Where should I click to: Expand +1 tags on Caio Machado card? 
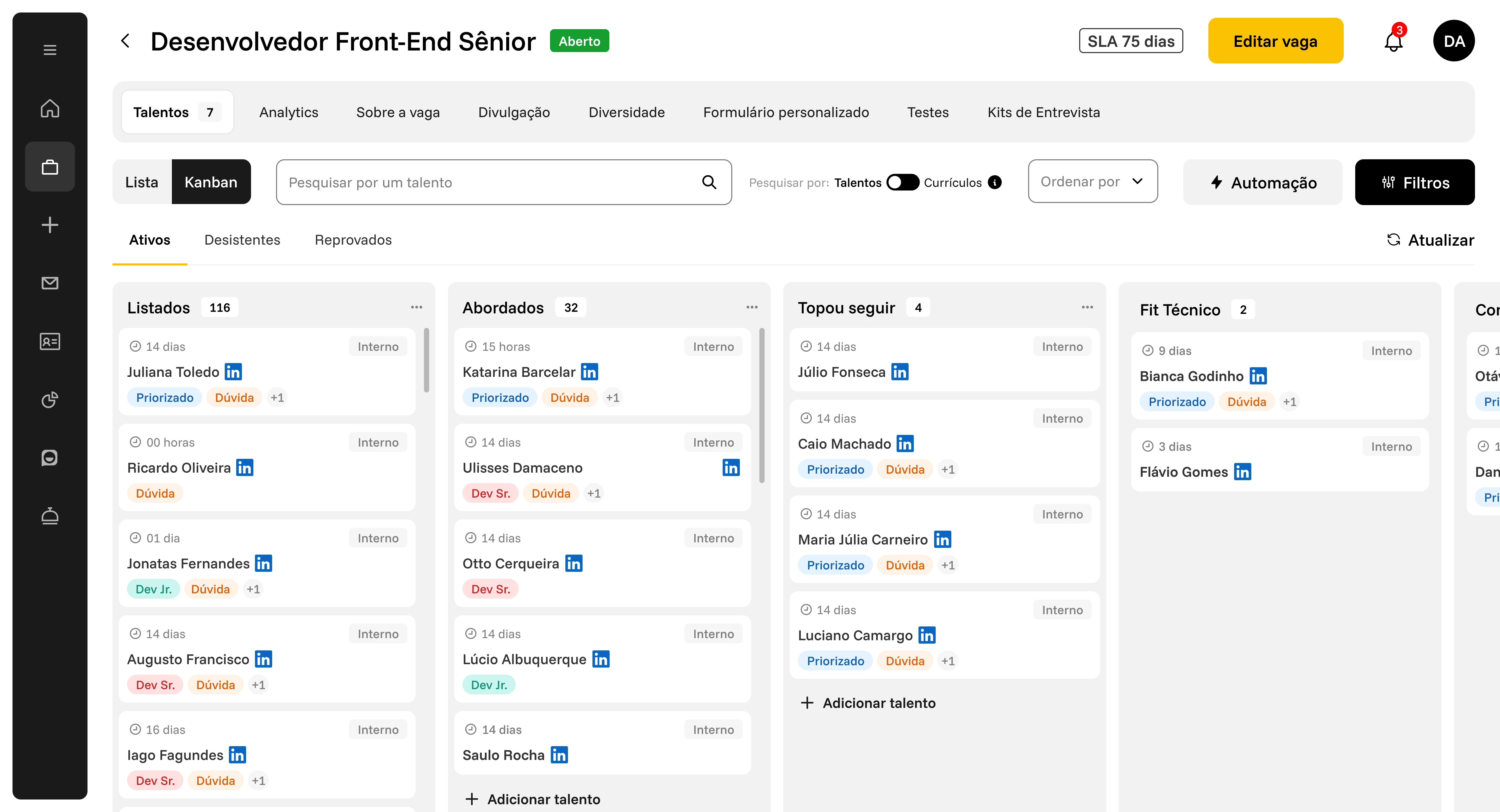pyautogui.click(x=948, y=469)
